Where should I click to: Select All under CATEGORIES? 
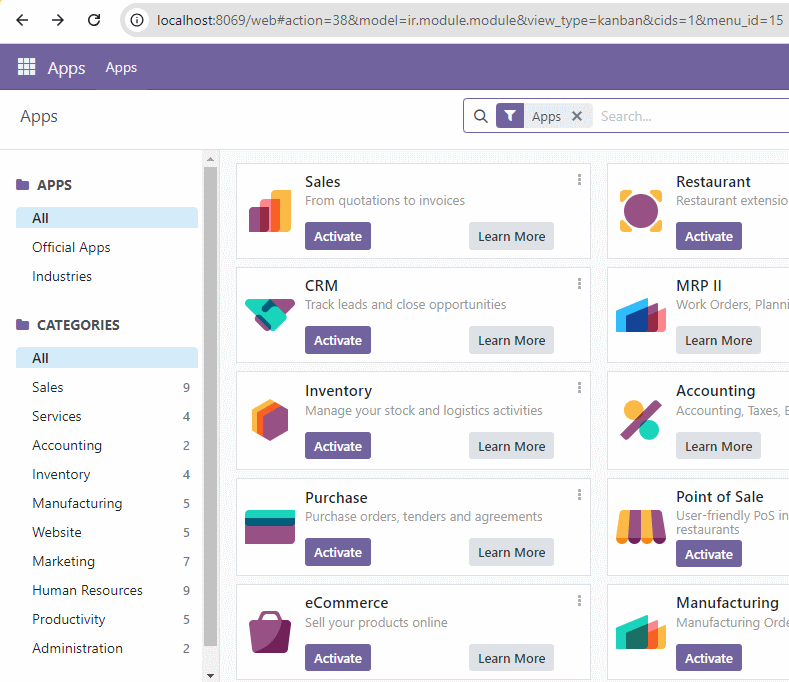107,358
